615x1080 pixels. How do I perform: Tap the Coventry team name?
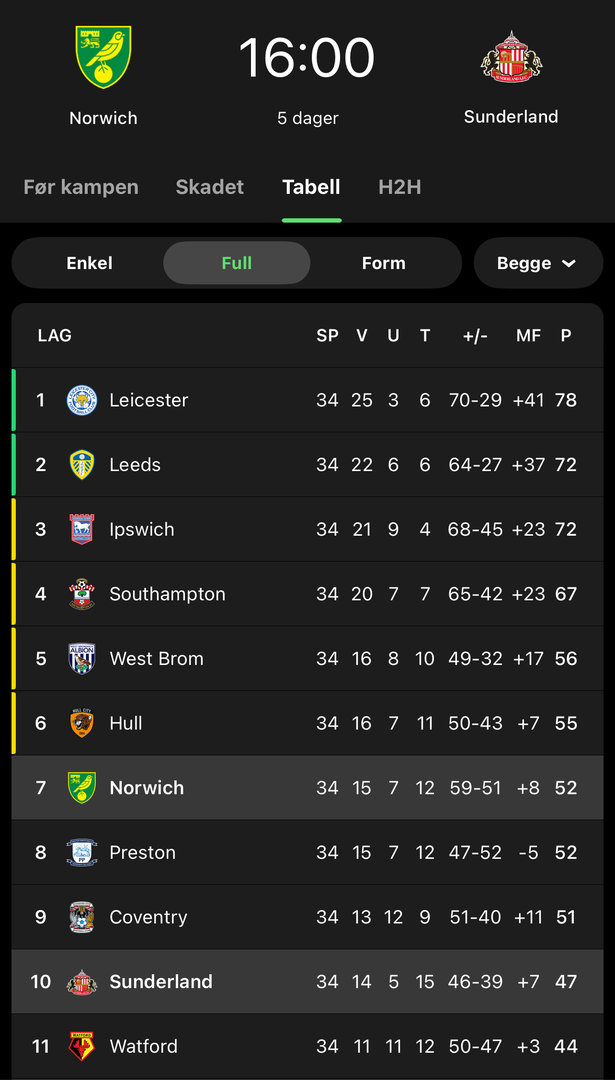pos(148,917)
